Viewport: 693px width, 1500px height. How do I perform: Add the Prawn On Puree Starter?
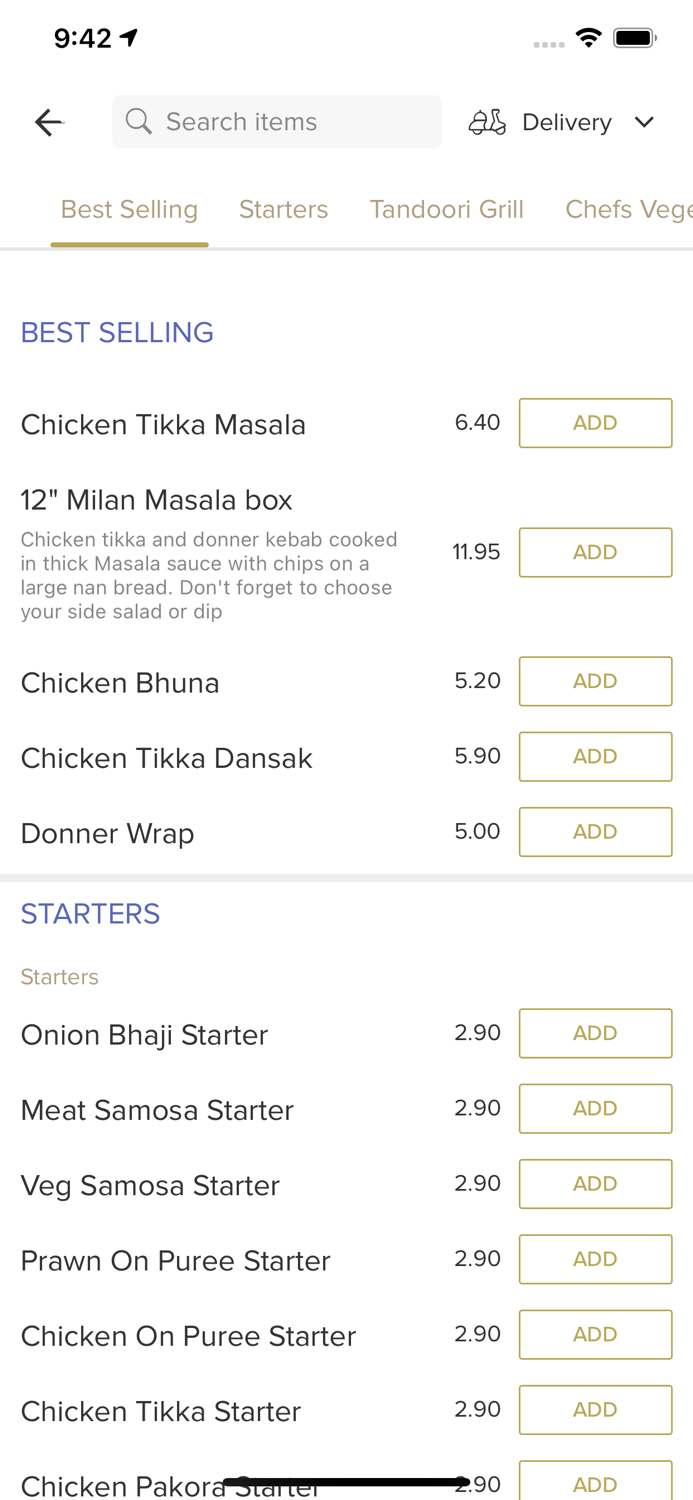point(595,1258)
